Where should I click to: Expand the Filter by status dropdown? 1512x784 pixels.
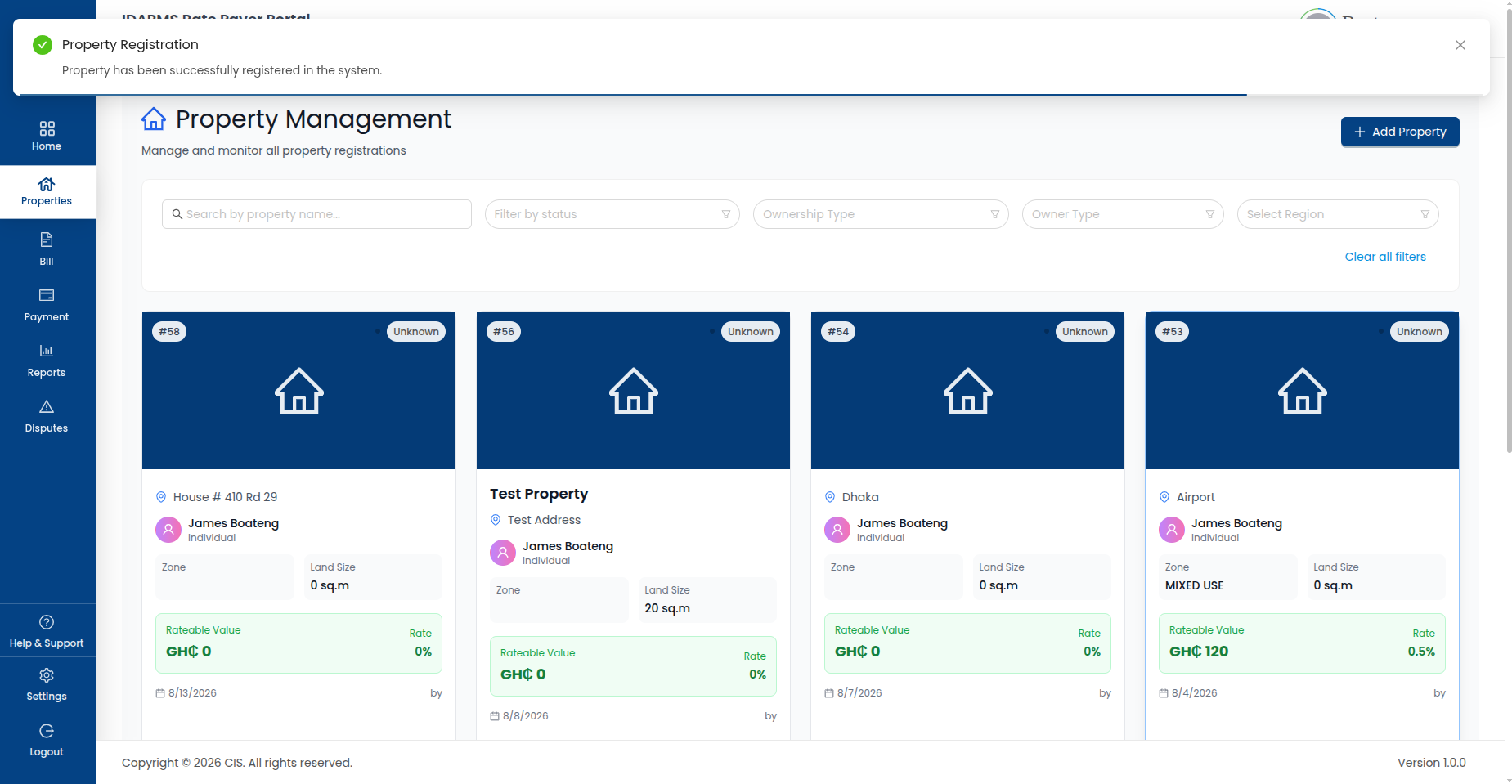click(x=612, y=214)
